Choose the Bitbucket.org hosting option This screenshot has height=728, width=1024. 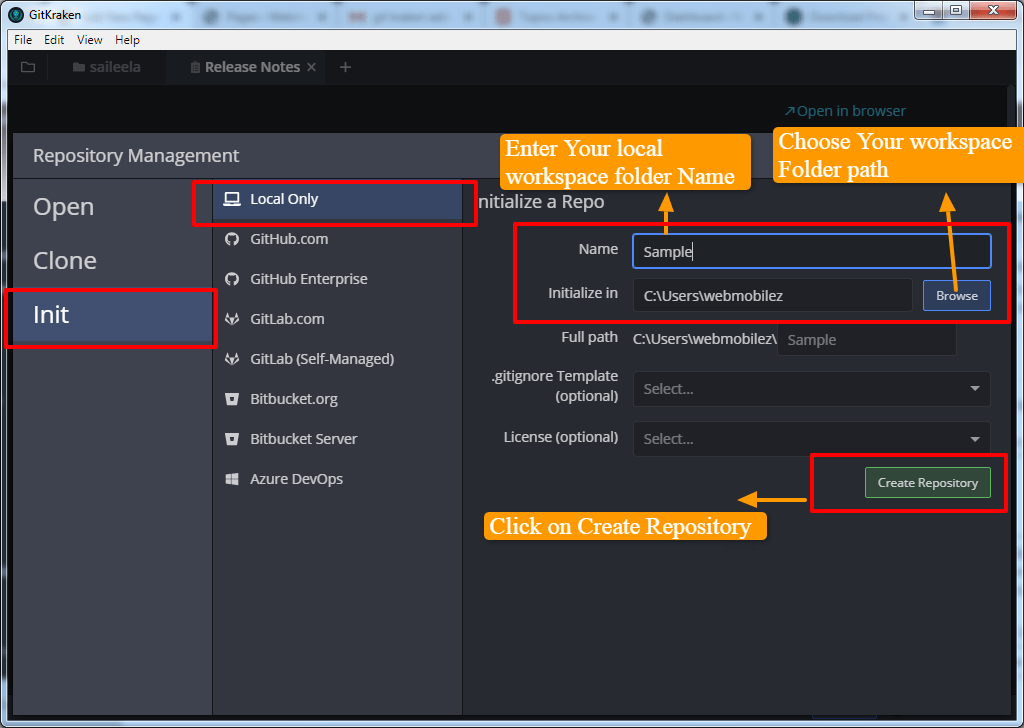(x=231, y=399)
